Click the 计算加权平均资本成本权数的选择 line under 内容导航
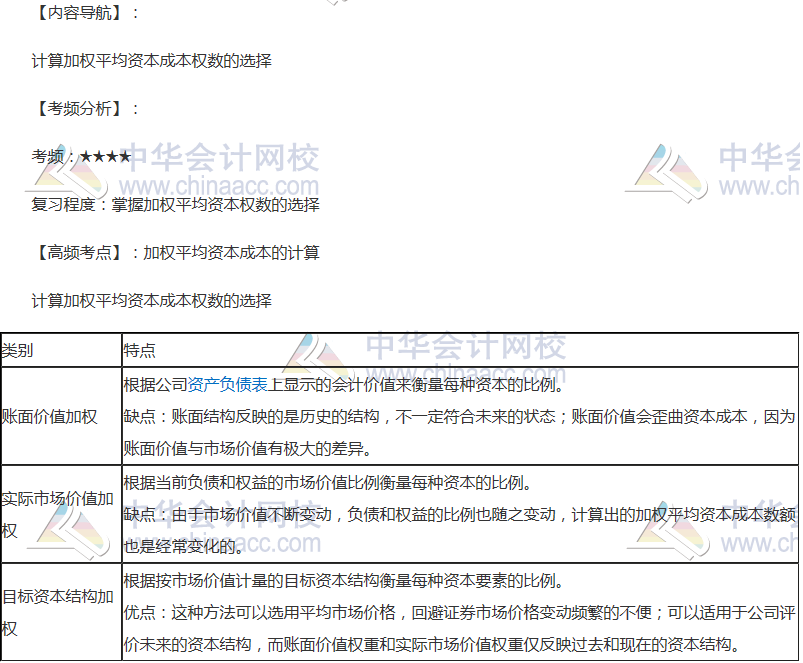This screenshot has height=663, width=803. [152, 61]
